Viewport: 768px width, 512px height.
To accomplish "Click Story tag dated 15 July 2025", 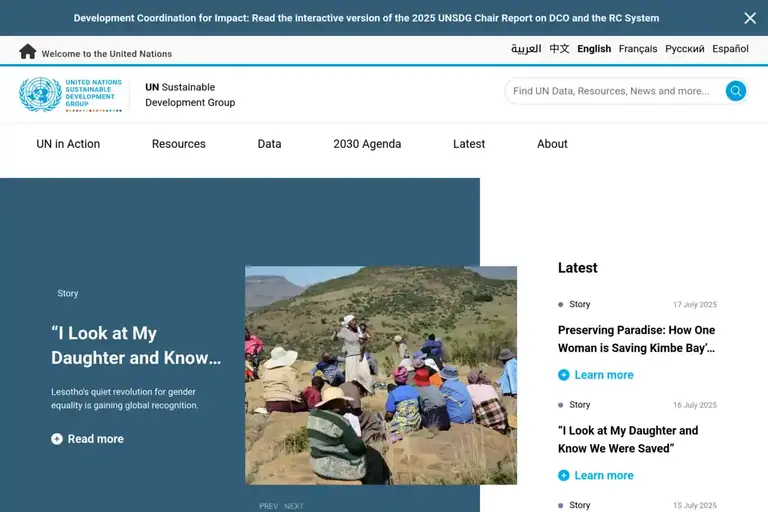I will tap(579, 505).
